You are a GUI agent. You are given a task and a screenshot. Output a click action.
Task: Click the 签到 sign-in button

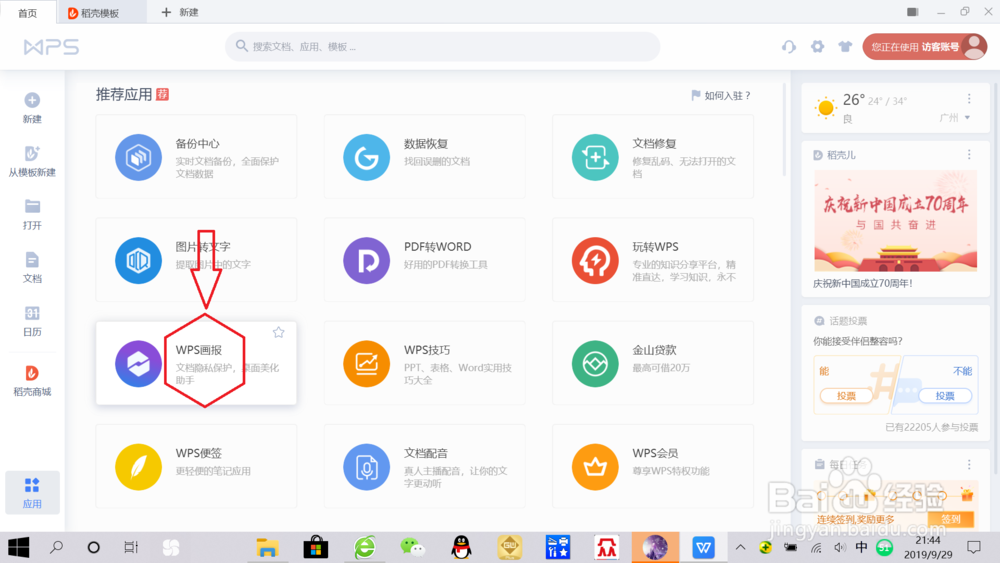(951, 519)
